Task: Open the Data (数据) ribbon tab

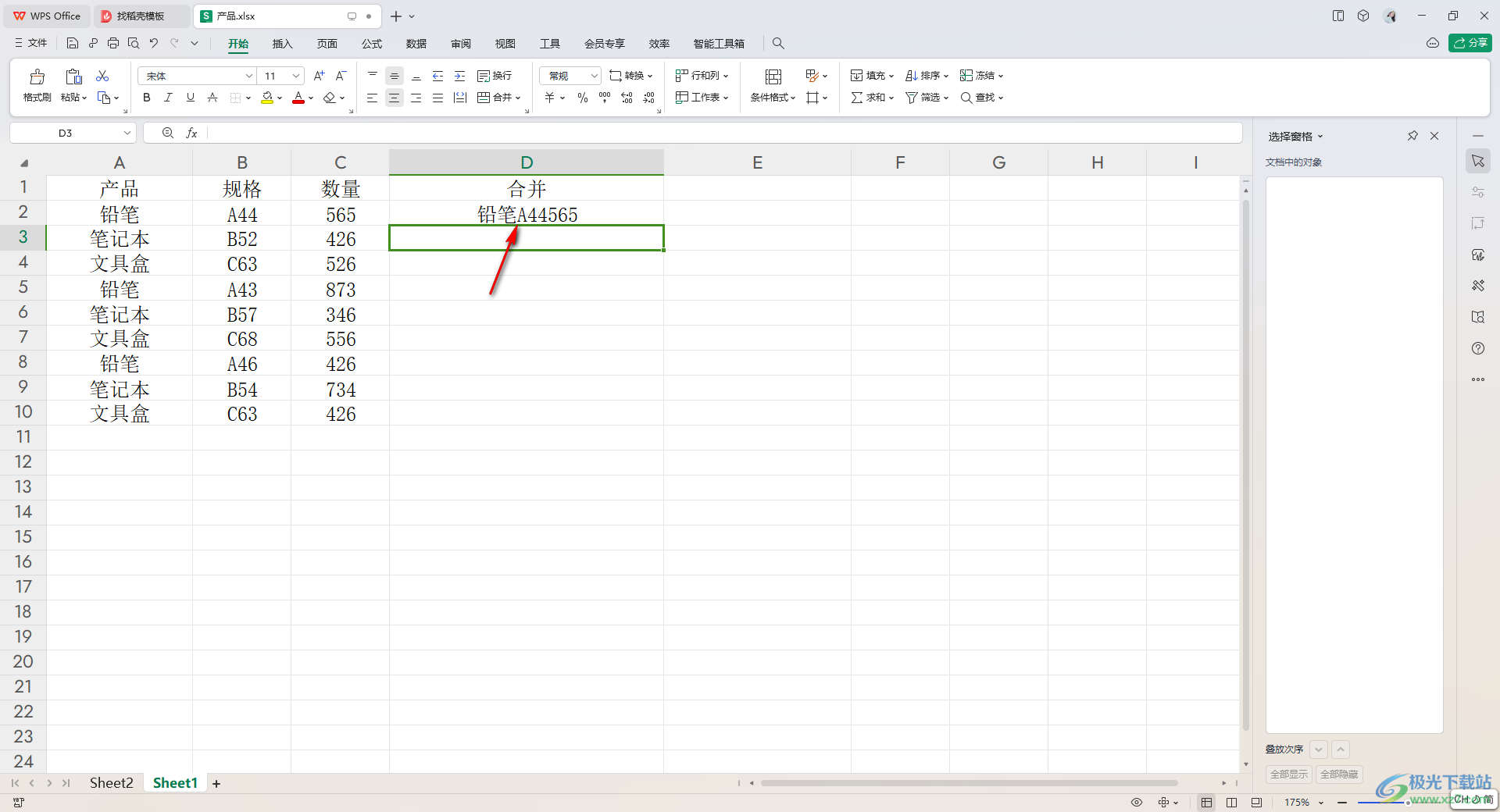Action: 416,44
